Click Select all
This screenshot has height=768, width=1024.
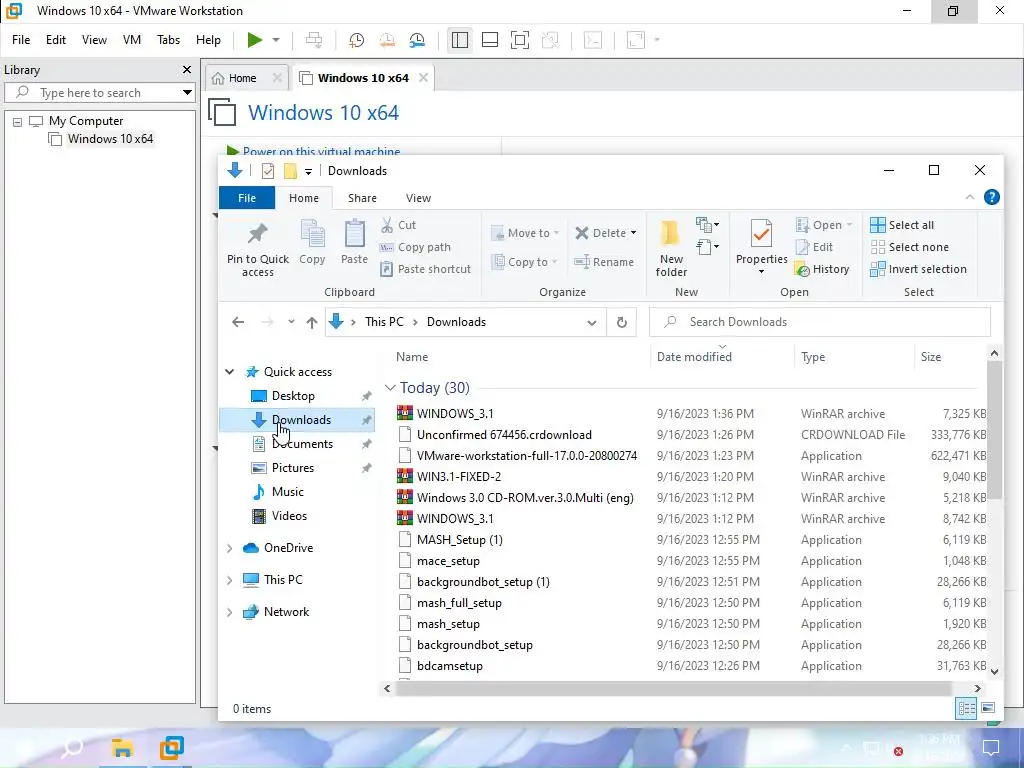902,225
